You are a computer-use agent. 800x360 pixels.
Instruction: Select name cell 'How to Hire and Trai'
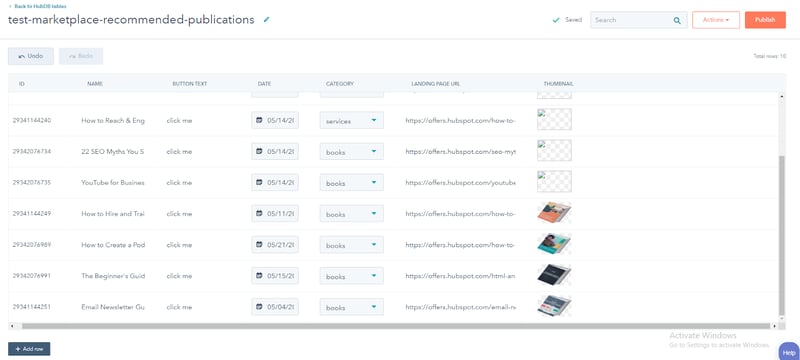[113, 214]
